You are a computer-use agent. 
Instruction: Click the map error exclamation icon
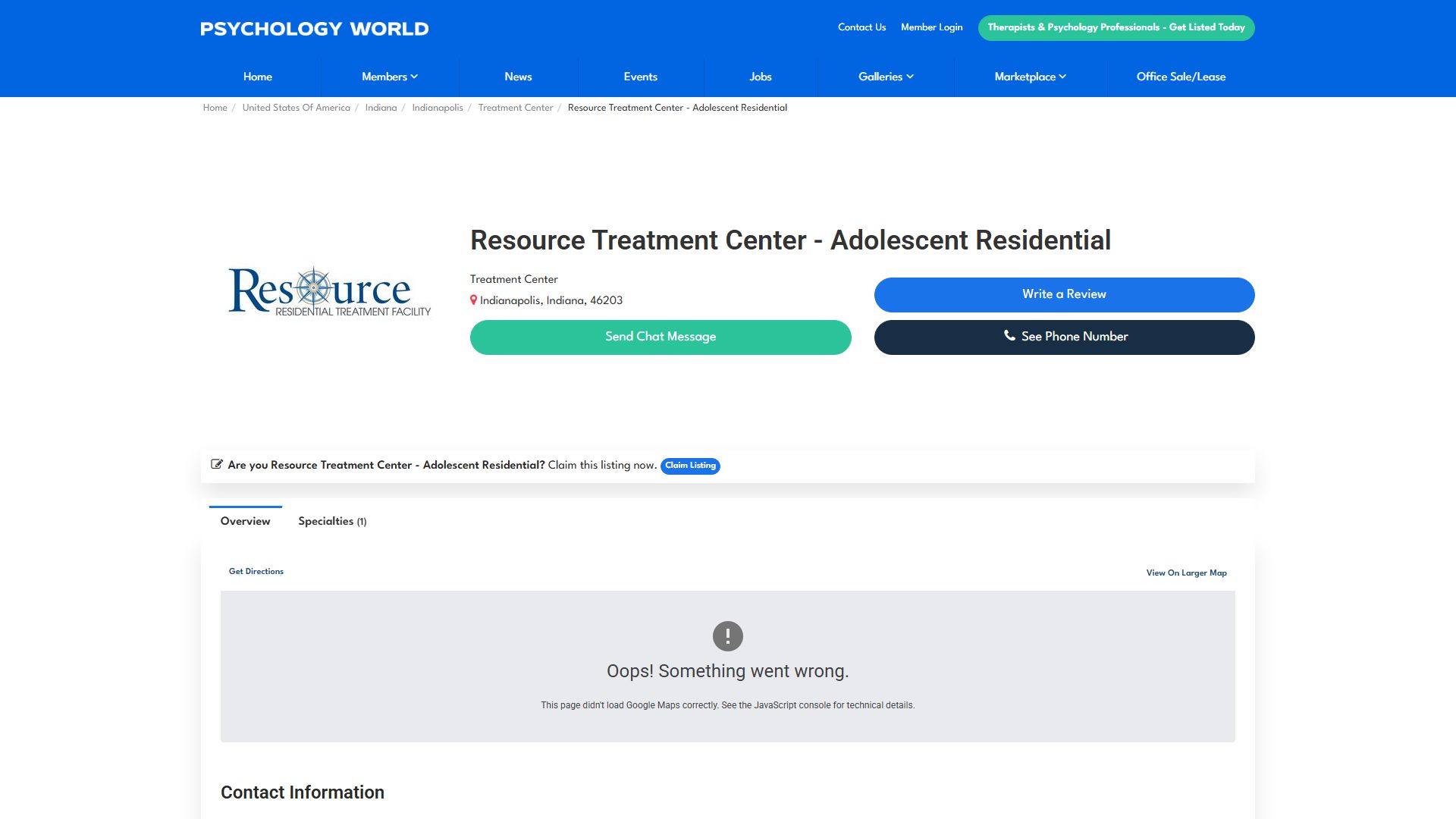point(728,636)
